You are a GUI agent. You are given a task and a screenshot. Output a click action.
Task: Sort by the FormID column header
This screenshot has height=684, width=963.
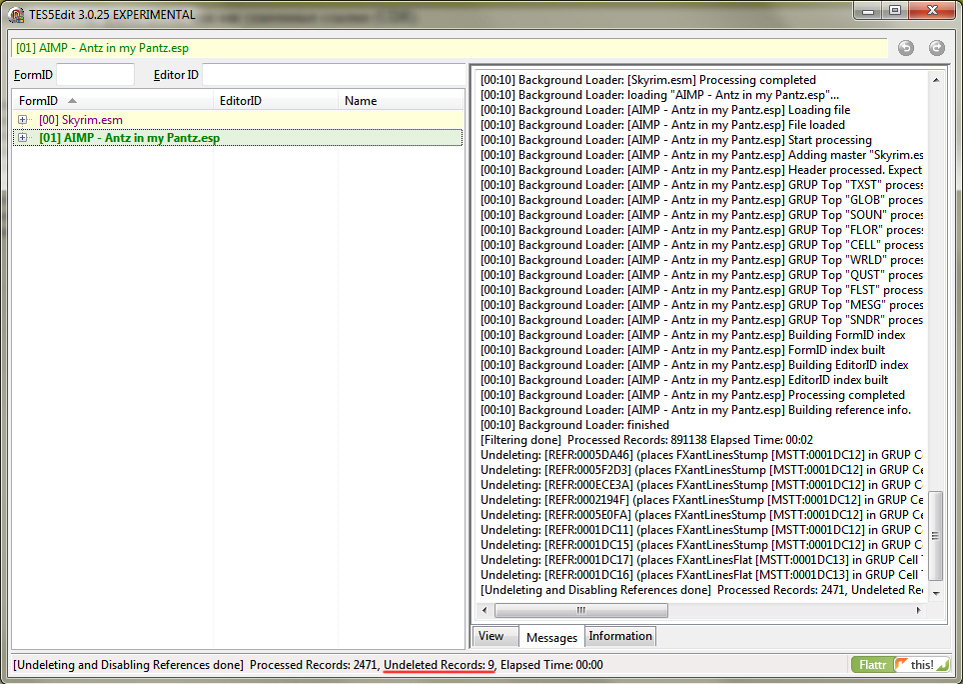113,101
